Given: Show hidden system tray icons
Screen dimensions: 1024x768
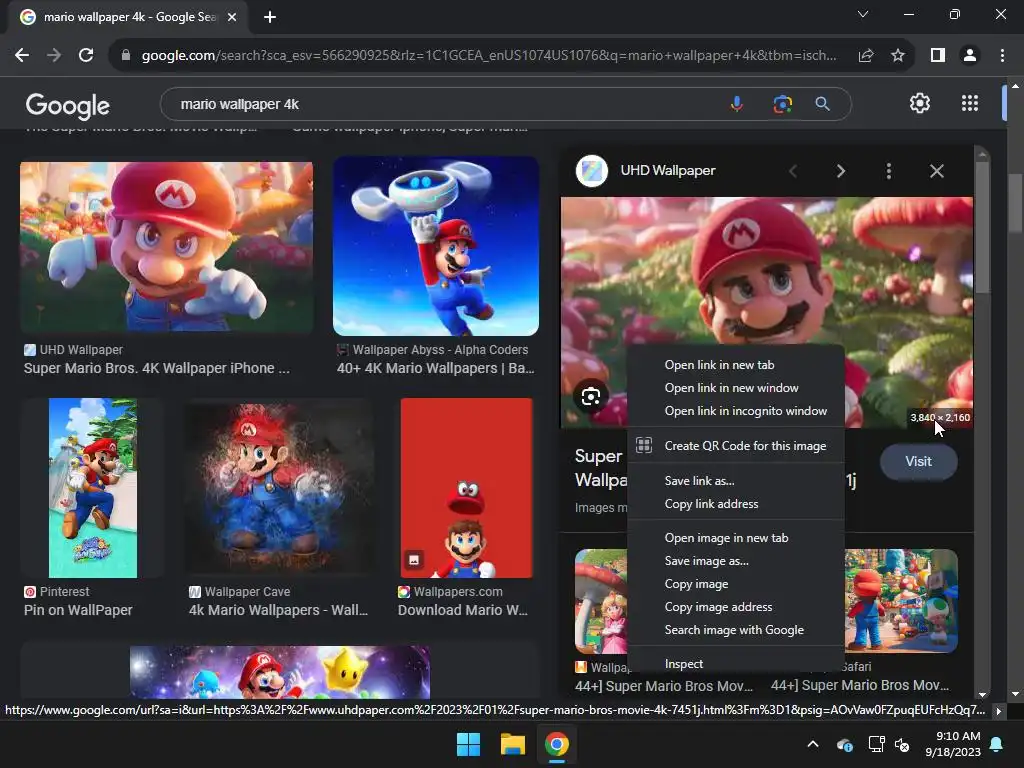Looking at the screenshot, I should (x=813, y=744).
